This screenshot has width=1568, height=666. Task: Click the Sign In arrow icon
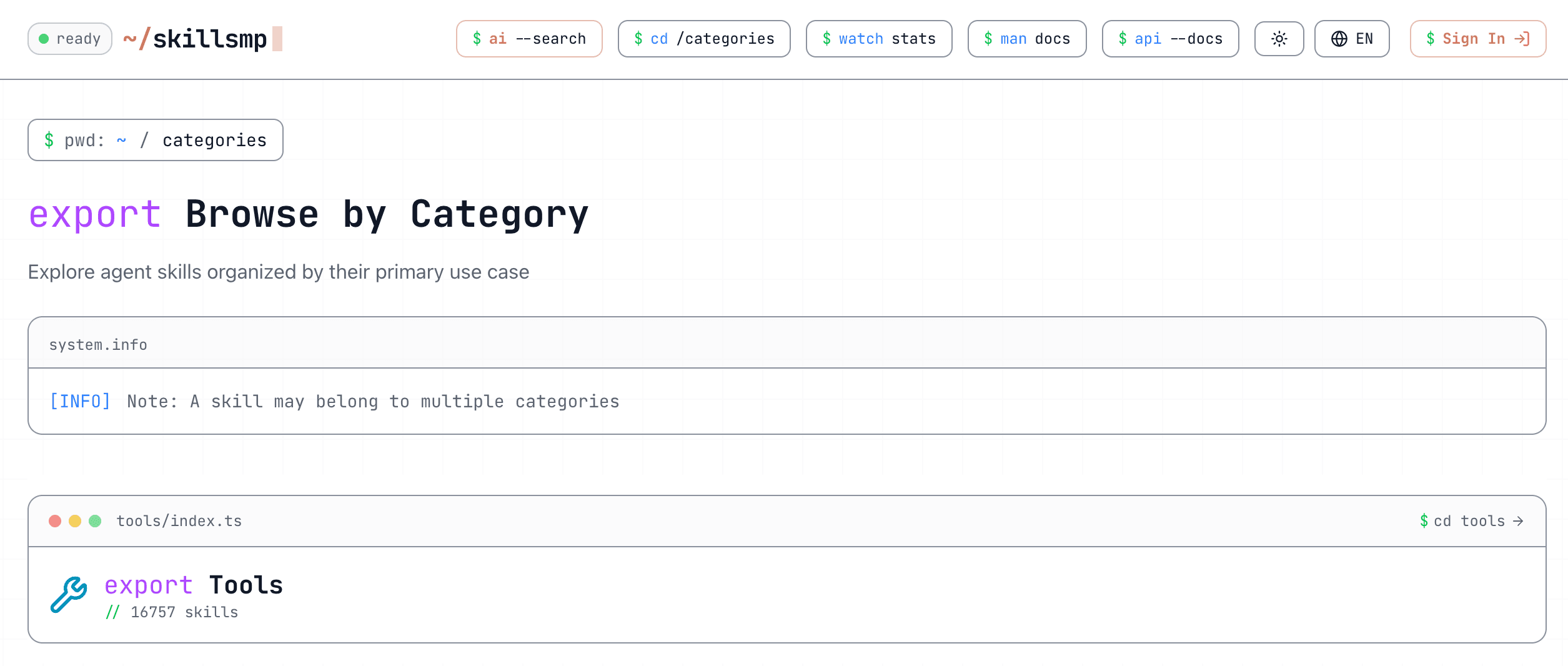coord(1522,39)
